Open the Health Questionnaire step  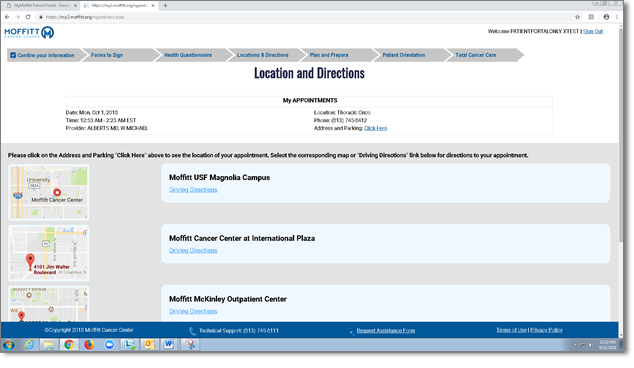(188, 55)
